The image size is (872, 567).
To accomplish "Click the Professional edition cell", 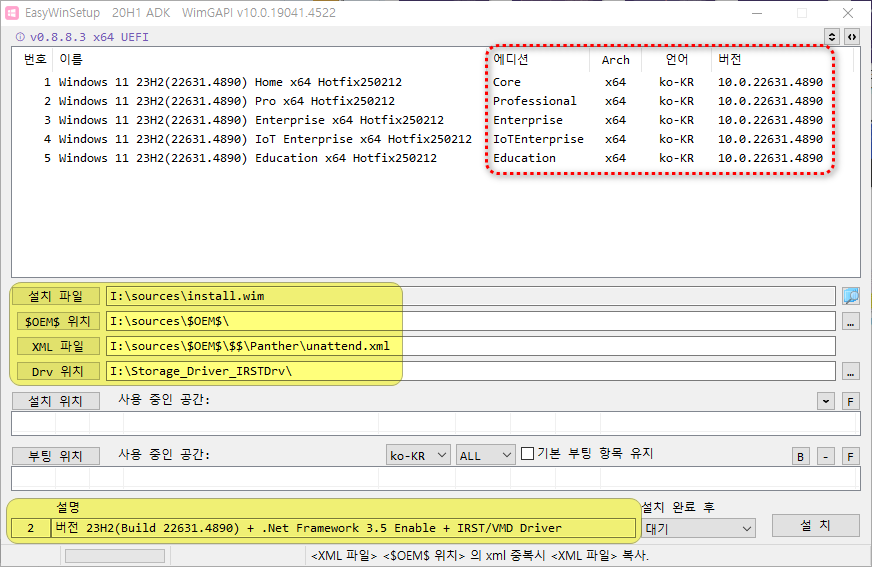I will 534,101.
